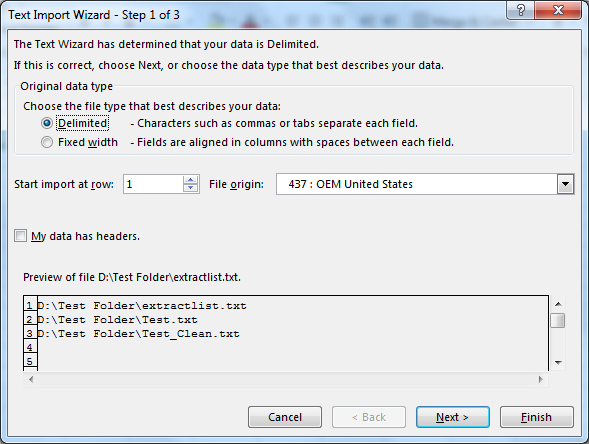Click the preview scroll up arrow
The width and height of the screenshot is (589, 444).
pyautogui.click(x=558, y=304)
